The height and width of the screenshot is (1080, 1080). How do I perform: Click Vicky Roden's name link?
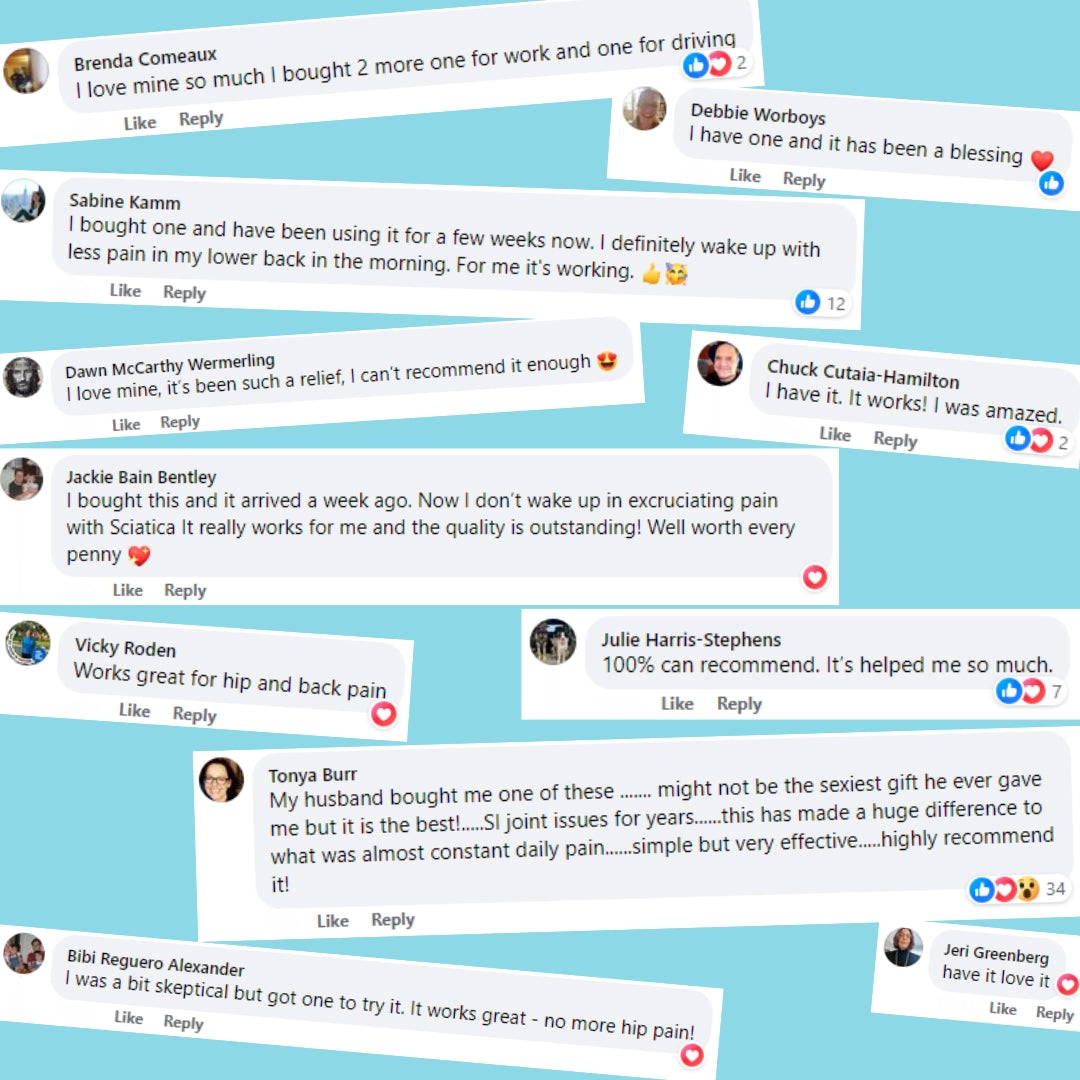coord(125,648)
